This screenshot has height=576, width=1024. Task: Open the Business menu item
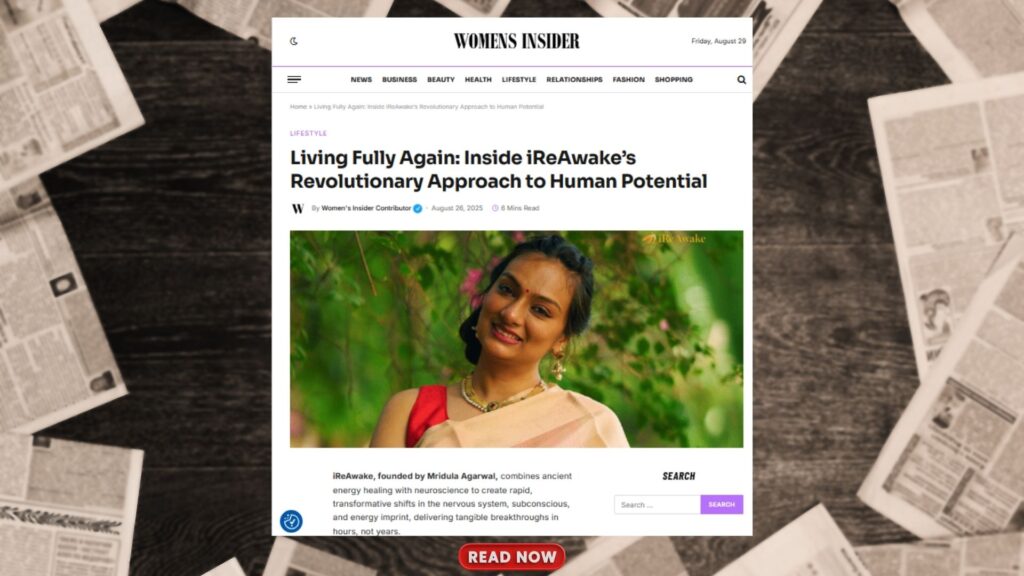pos(399,80)
